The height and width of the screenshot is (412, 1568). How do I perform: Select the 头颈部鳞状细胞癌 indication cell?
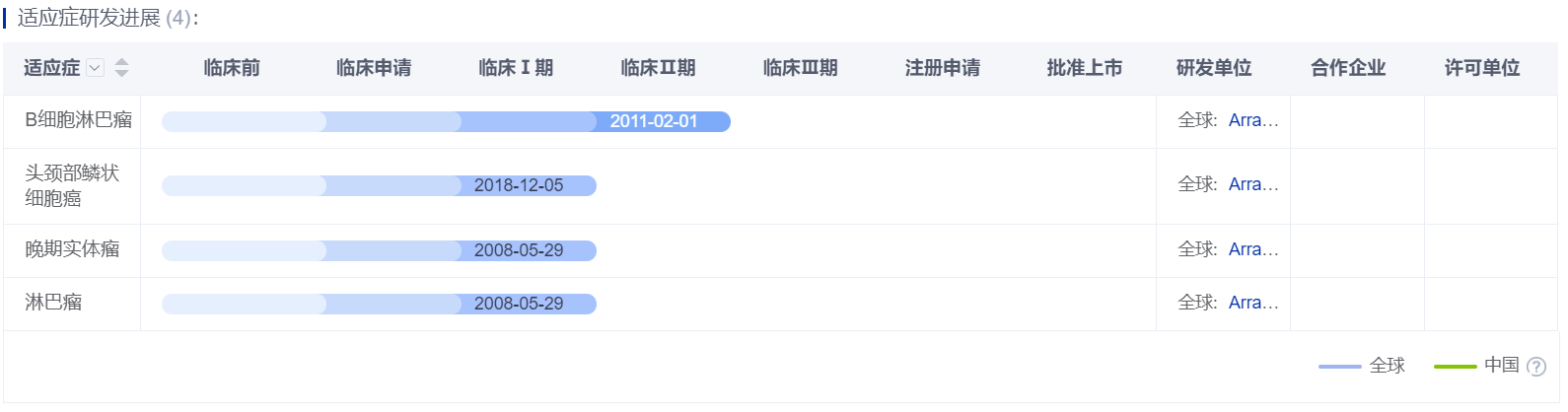[72, 185]
